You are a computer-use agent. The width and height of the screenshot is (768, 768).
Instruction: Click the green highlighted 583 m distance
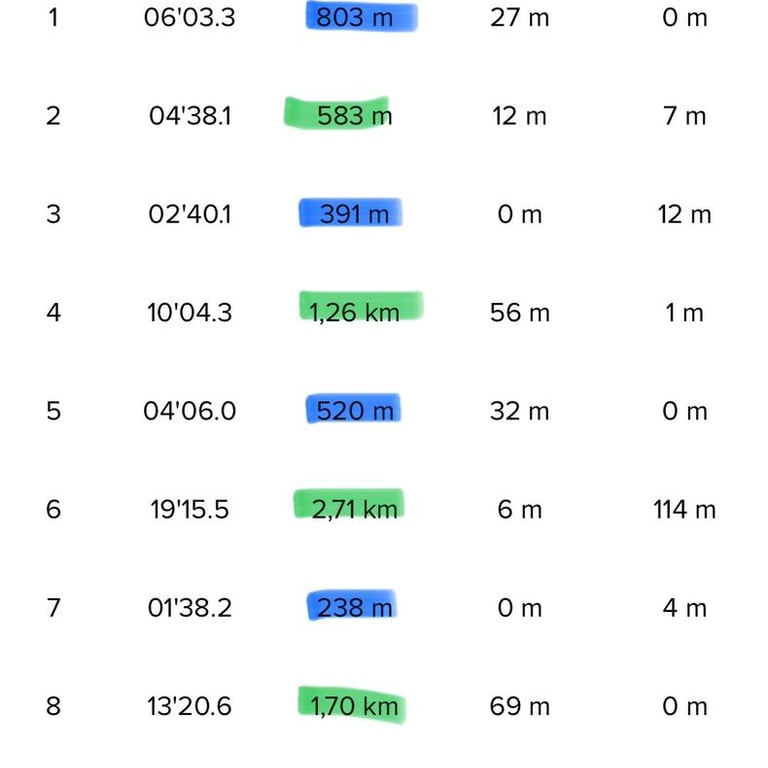[355, 116]
